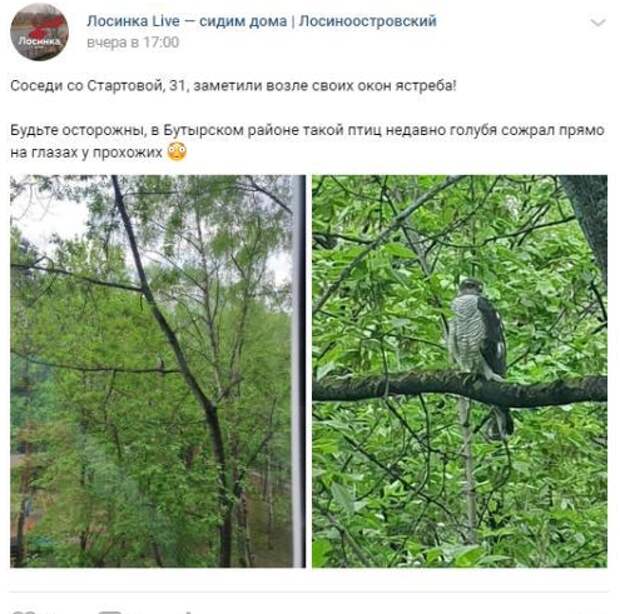Screen dimensions: 620x614
Task: Click the comment icon below the post
Action: pos(113,611)
